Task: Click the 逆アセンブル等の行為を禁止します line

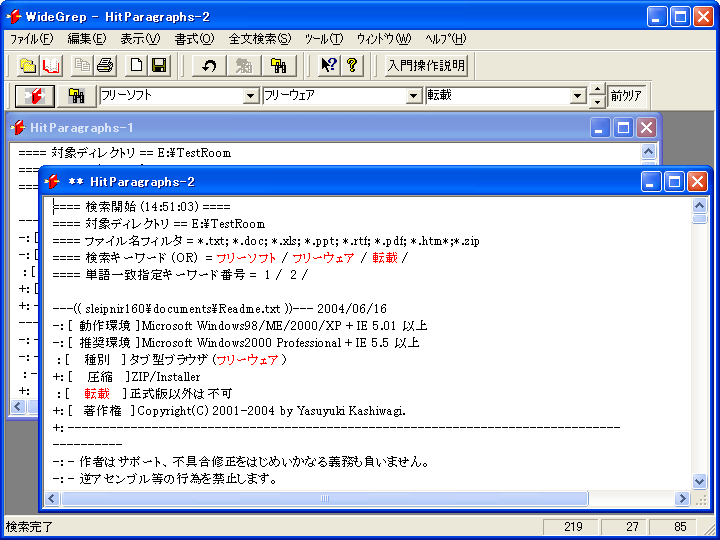Action: [x=164, y=480]
